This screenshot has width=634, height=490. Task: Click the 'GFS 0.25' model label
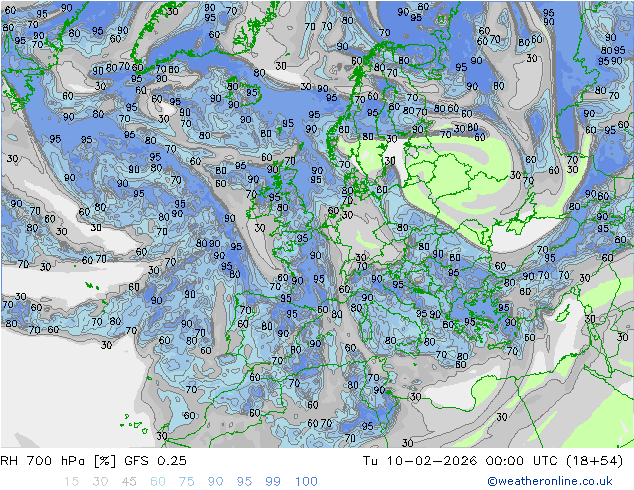tap(155, 460)
